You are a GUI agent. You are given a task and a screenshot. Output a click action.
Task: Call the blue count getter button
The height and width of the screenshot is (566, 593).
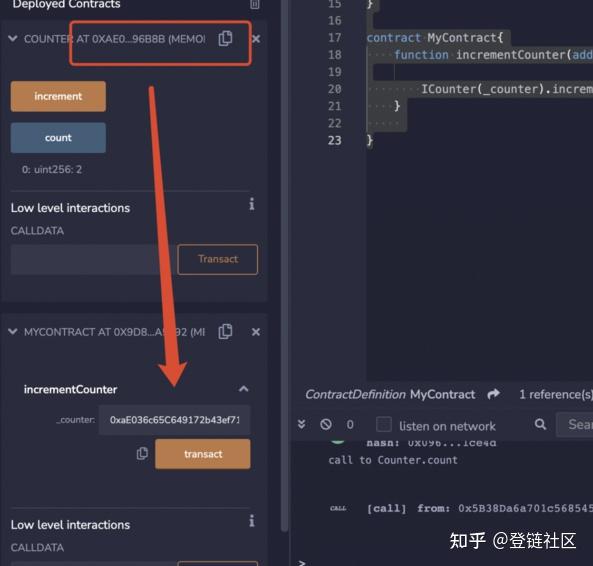point(58,138)
